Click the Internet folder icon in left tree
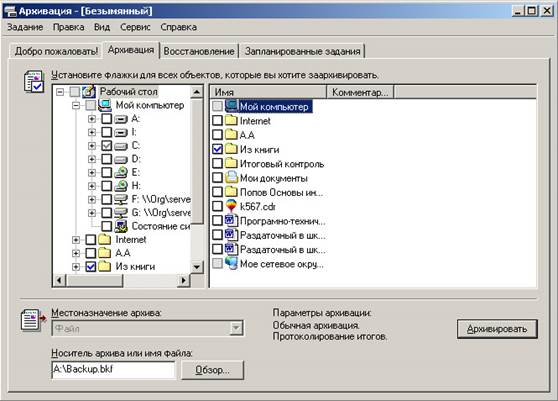The image size is (558, 401). [105, 239]
